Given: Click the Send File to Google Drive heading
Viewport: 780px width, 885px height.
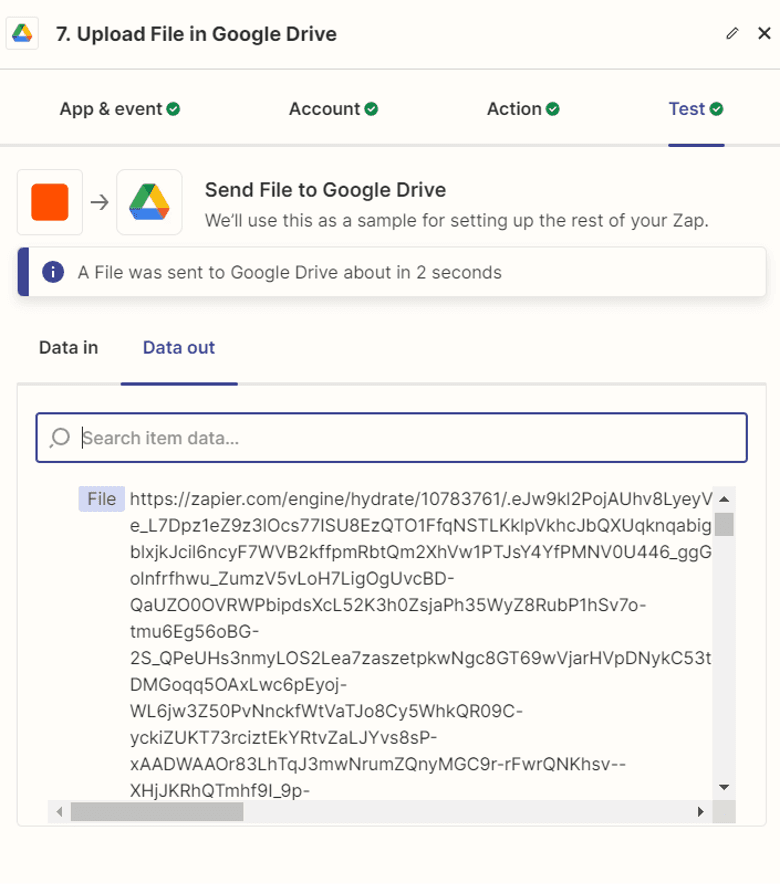Looking at the screenshot, I should coord(325,190).
